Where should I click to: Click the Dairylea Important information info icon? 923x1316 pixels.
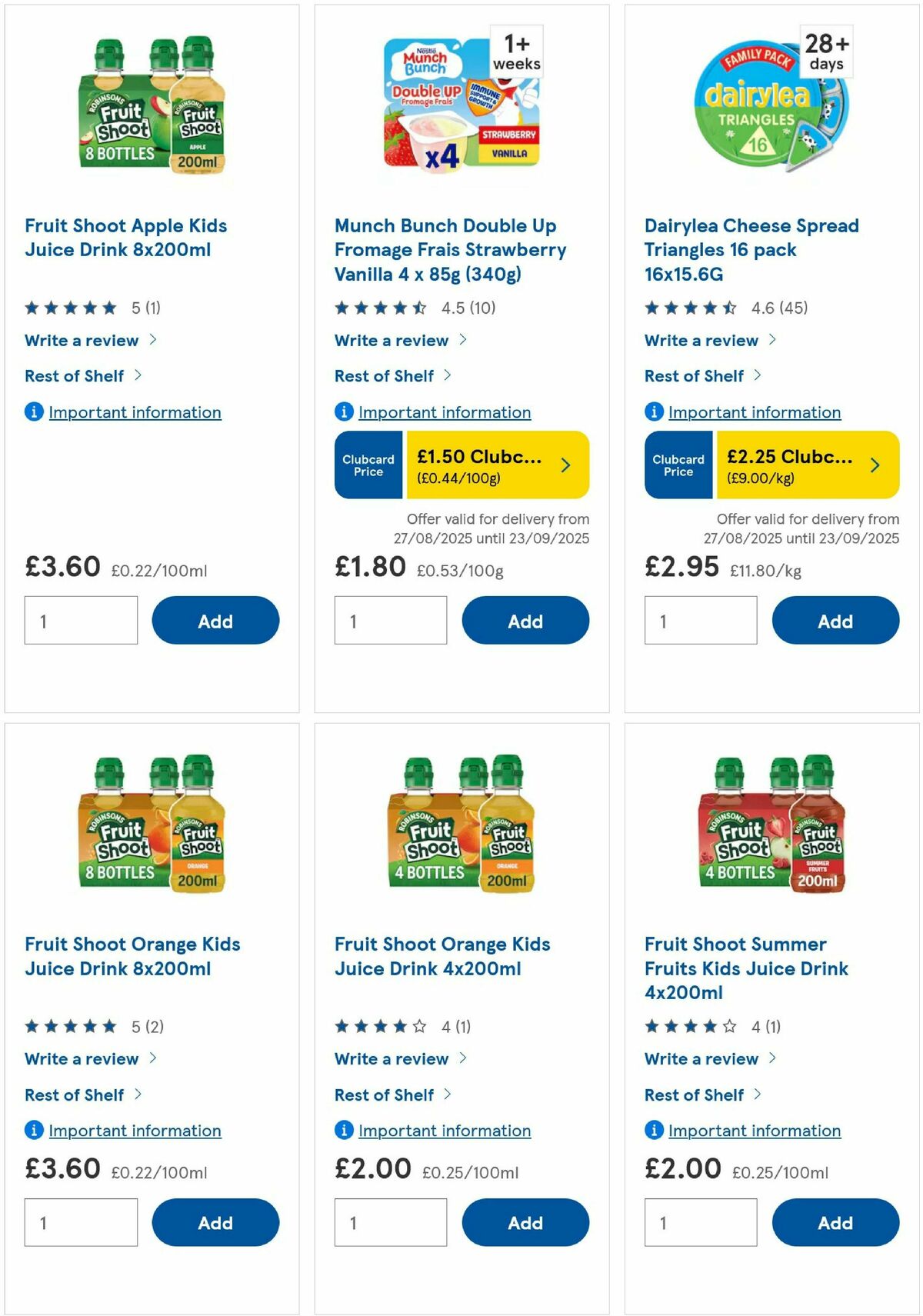(x=653, y=412)
